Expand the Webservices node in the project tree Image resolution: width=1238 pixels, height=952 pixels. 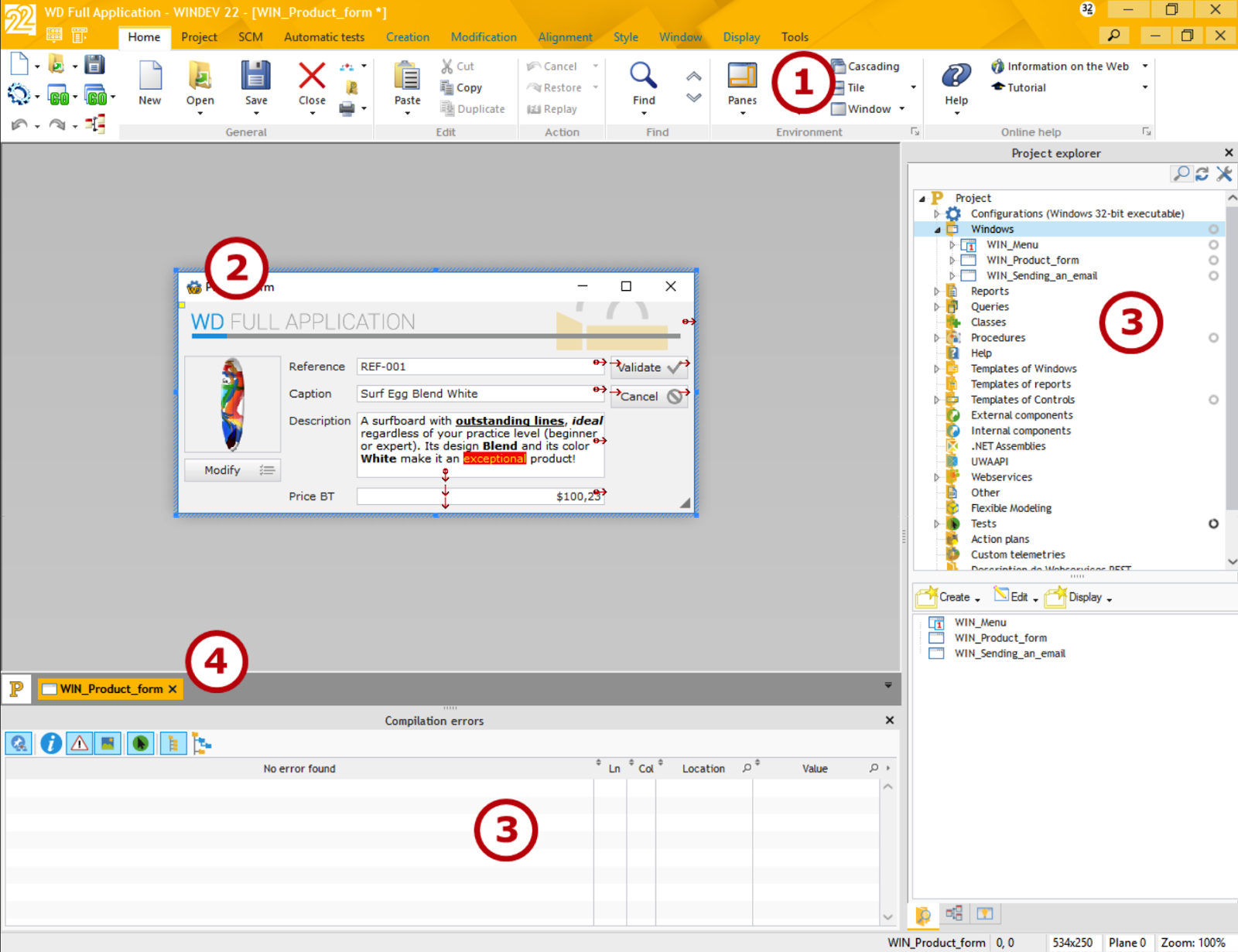tap(937, 477)
